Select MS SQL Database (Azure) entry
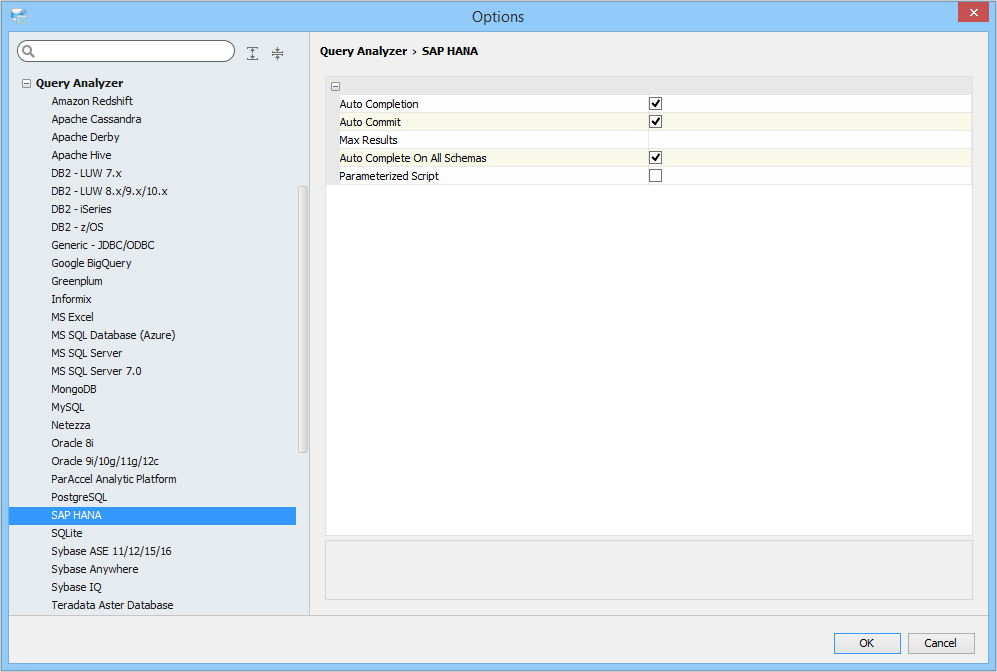This screenshot has width=997, height=672. coord(113,335)
